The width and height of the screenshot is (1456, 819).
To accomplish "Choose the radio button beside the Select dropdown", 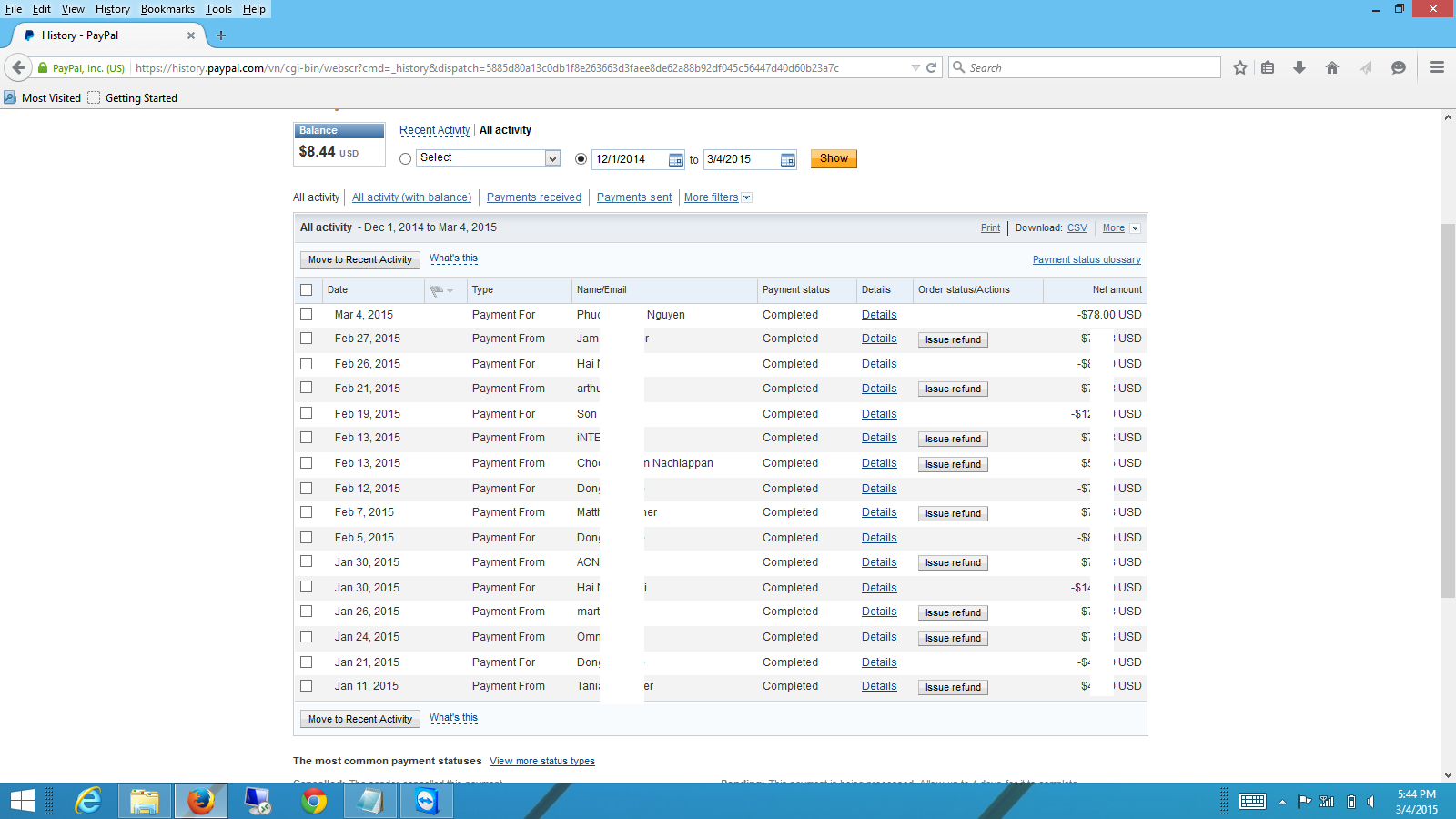I will 406,159.
